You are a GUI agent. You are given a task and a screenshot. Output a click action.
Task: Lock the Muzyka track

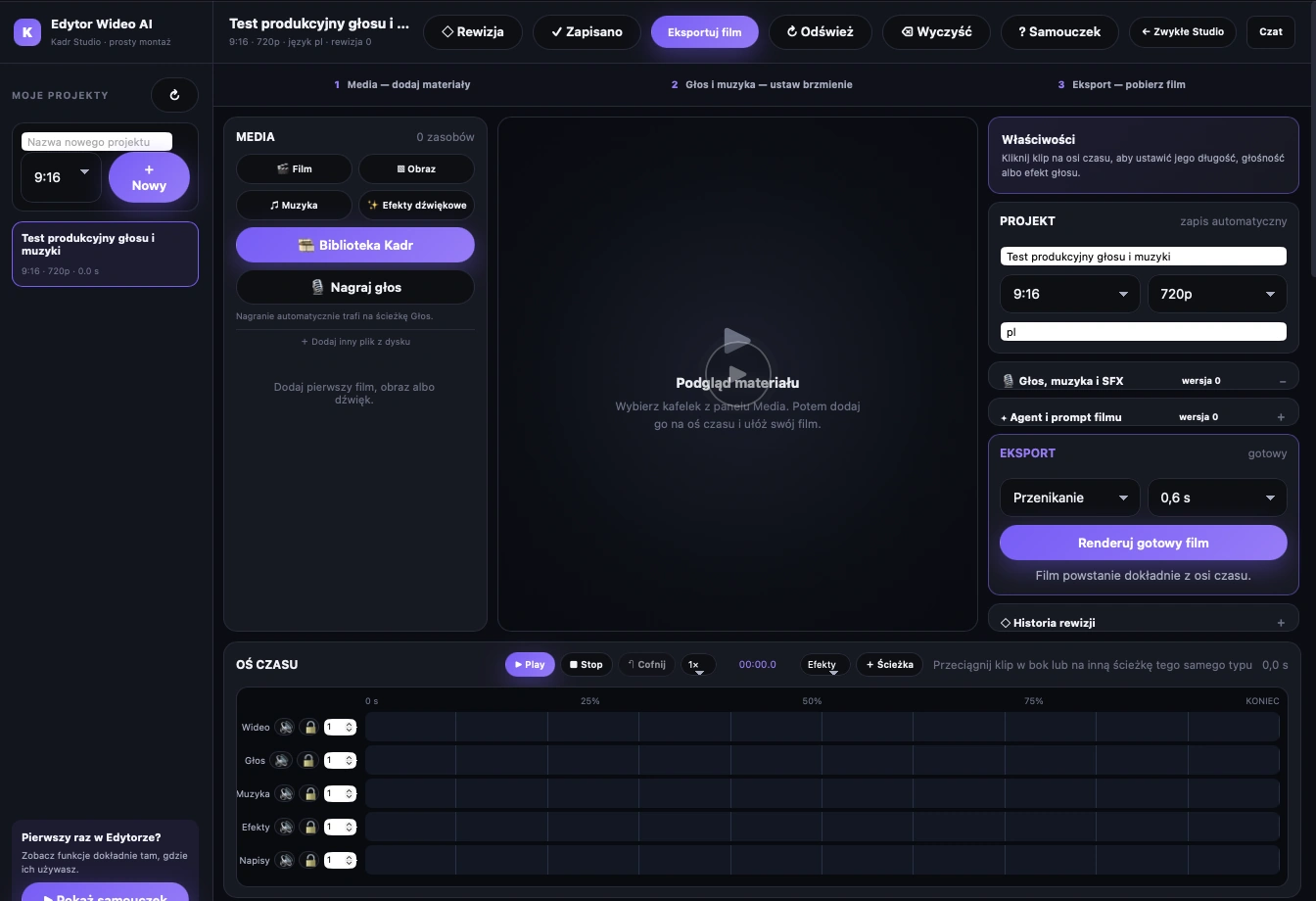[309, 794]
